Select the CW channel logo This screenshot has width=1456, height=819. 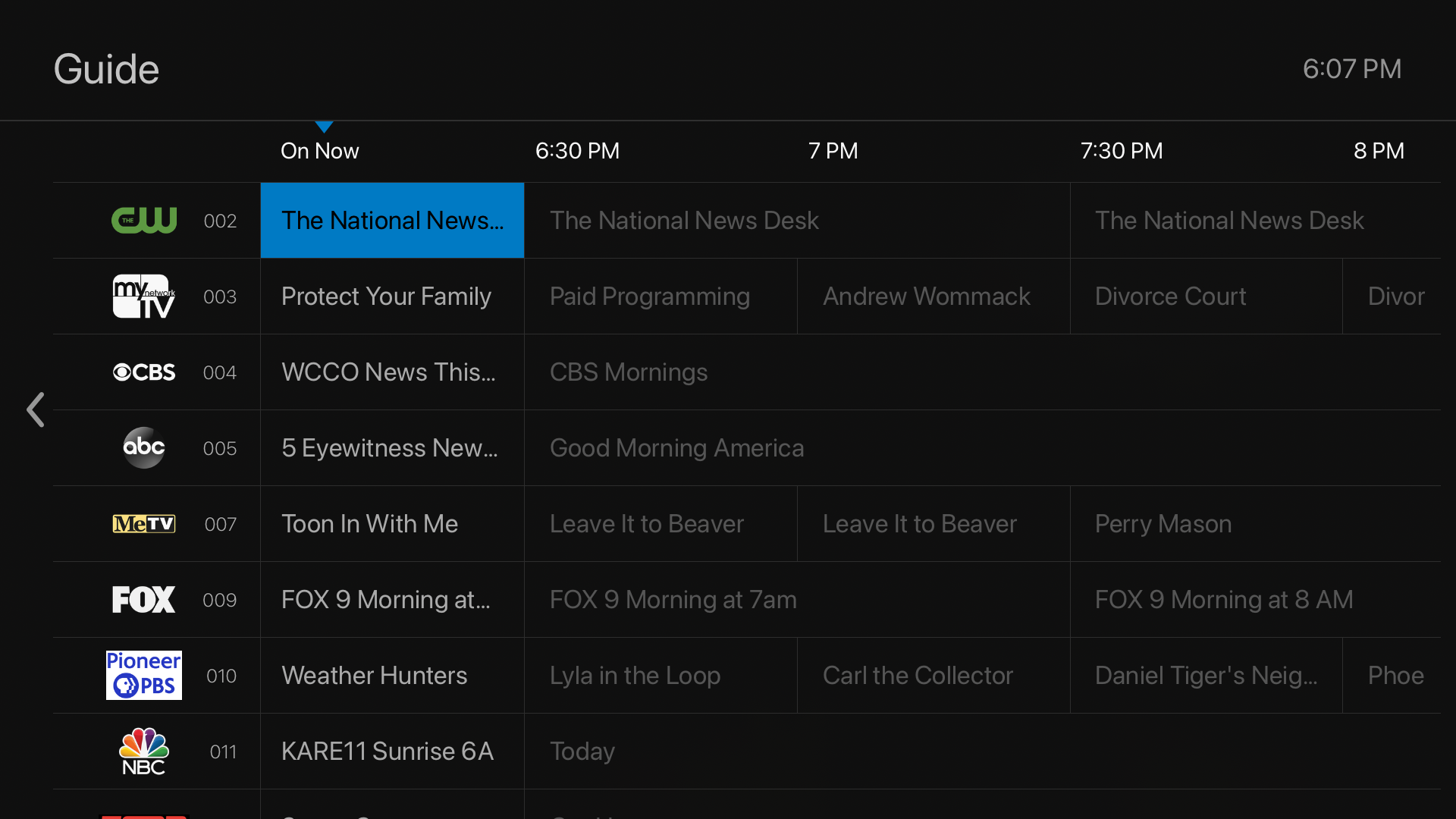pos(144,220)
